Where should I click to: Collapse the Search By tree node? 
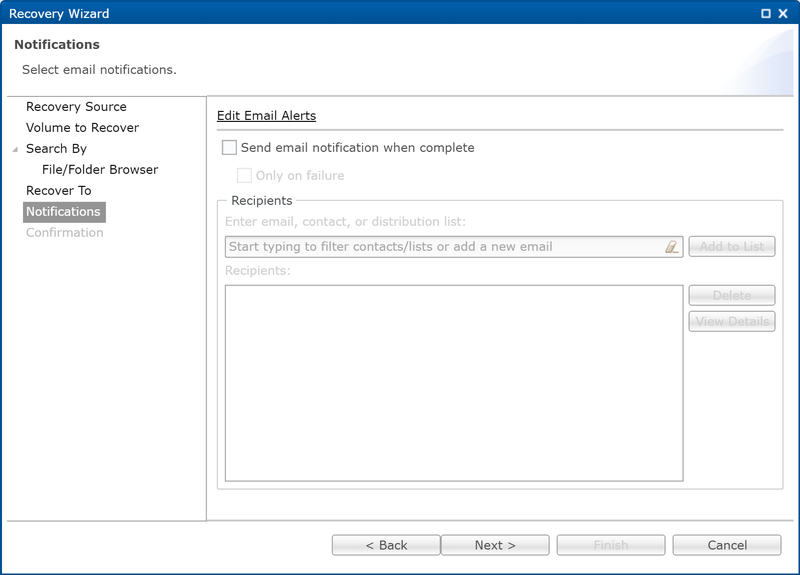click(15, 149)
